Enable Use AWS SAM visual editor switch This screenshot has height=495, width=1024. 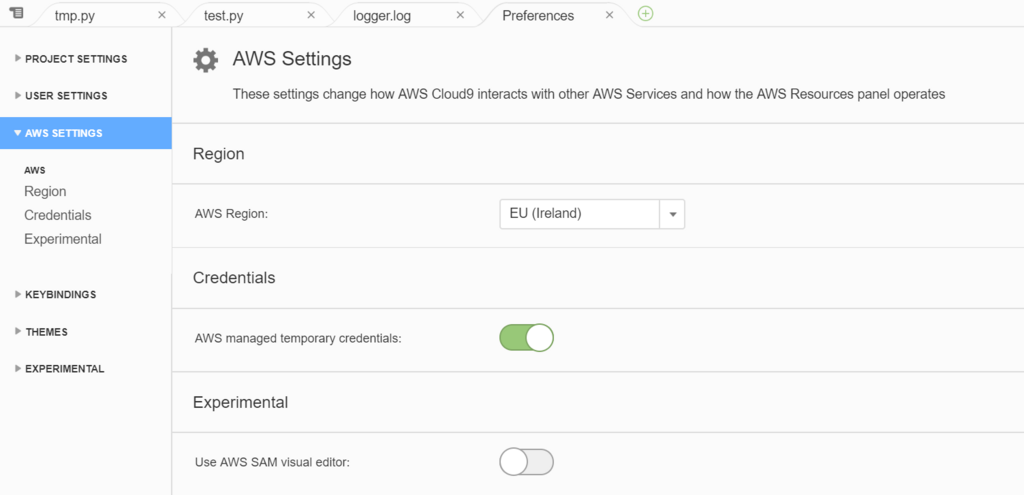click(526, 462)
